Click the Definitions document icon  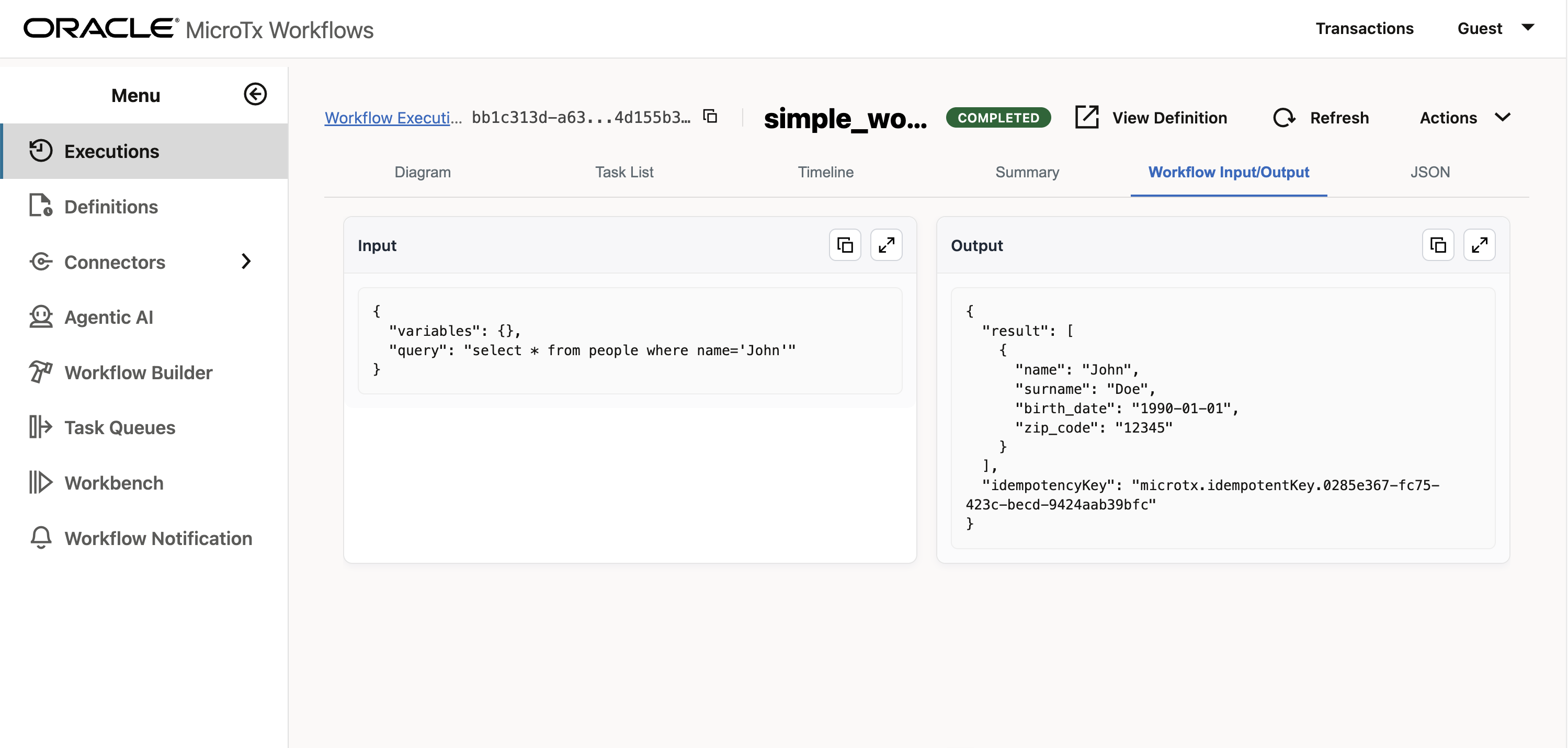(x=41, y=206)
